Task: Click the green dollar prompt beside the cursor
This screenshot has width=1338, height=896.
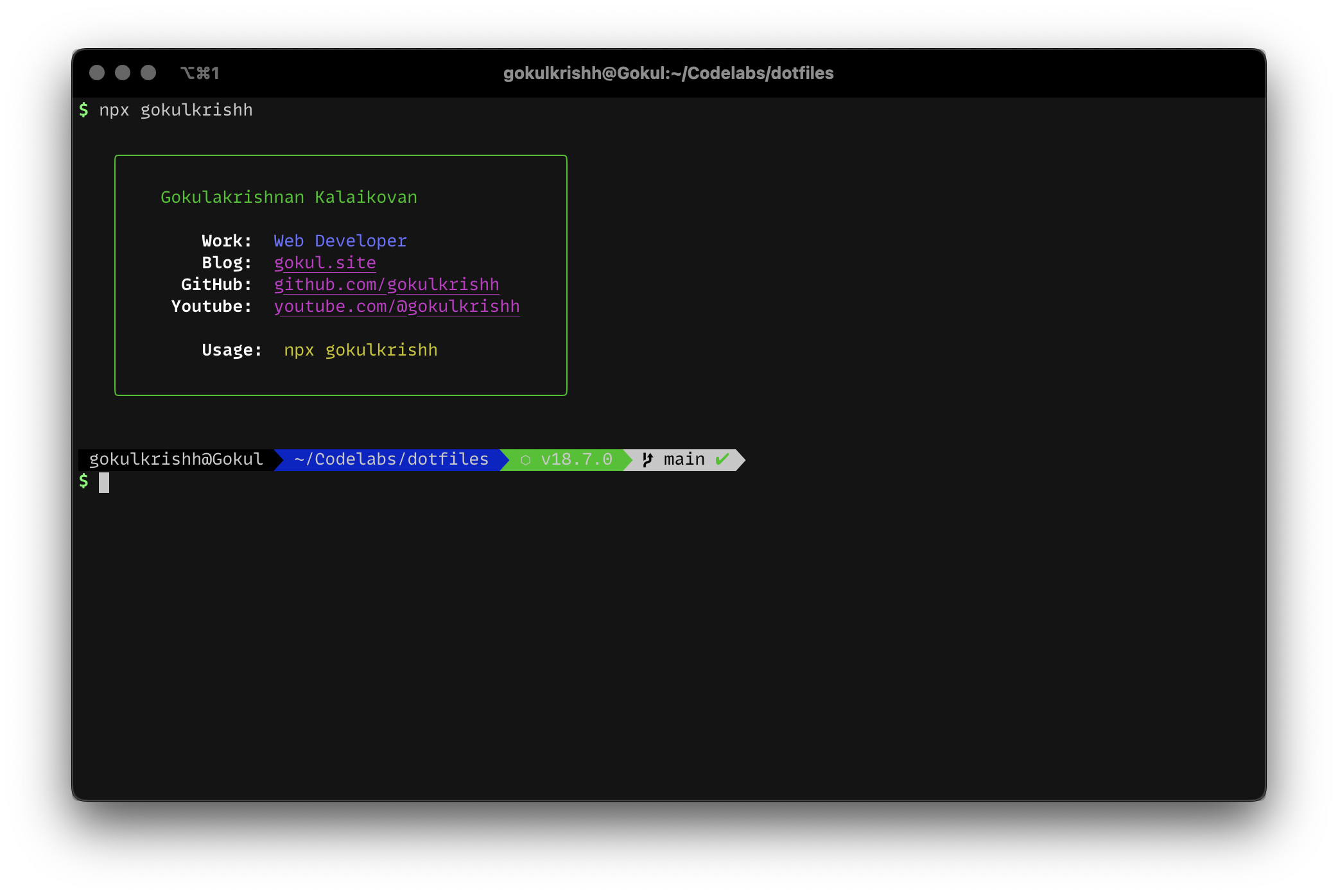Action: tap(83, 481)
